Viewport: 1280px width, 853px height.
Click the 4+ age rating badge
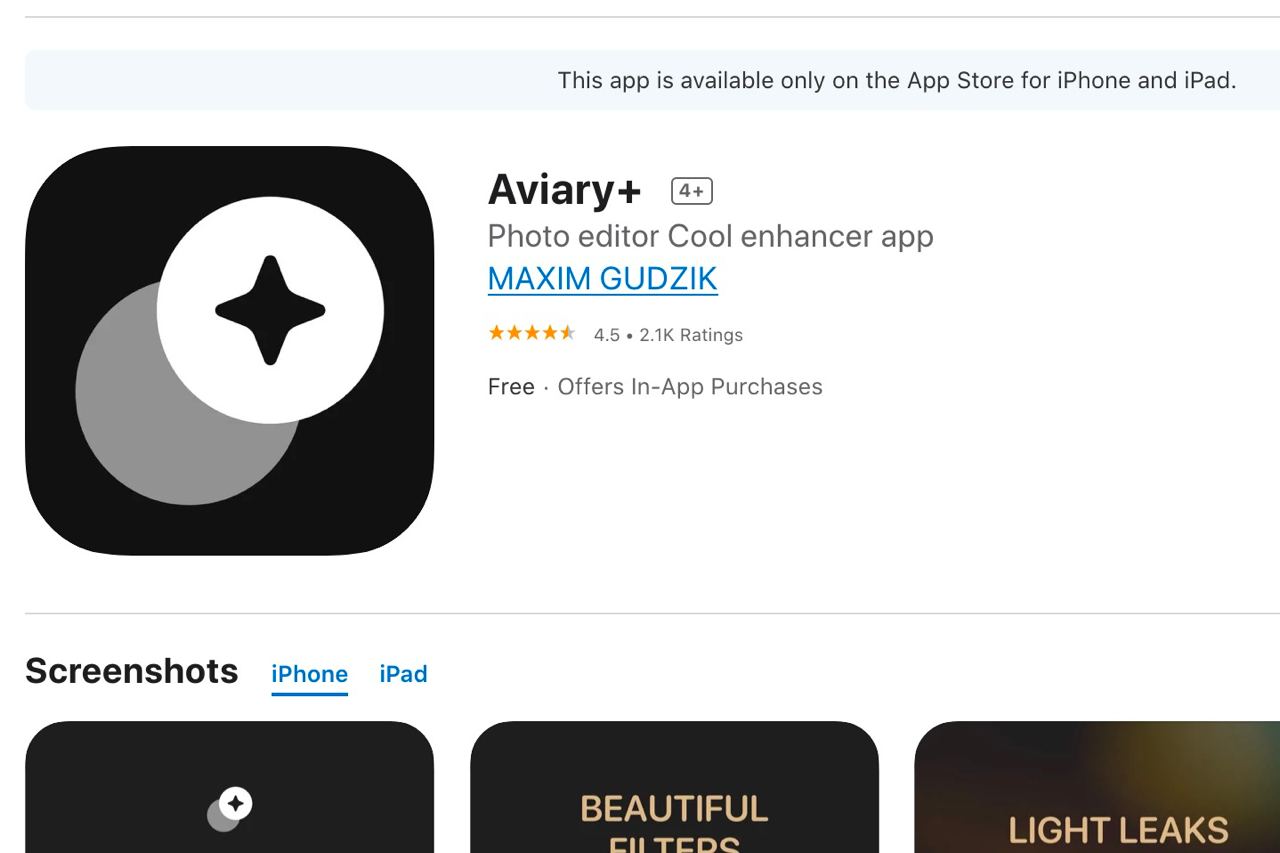pos(691,190)
